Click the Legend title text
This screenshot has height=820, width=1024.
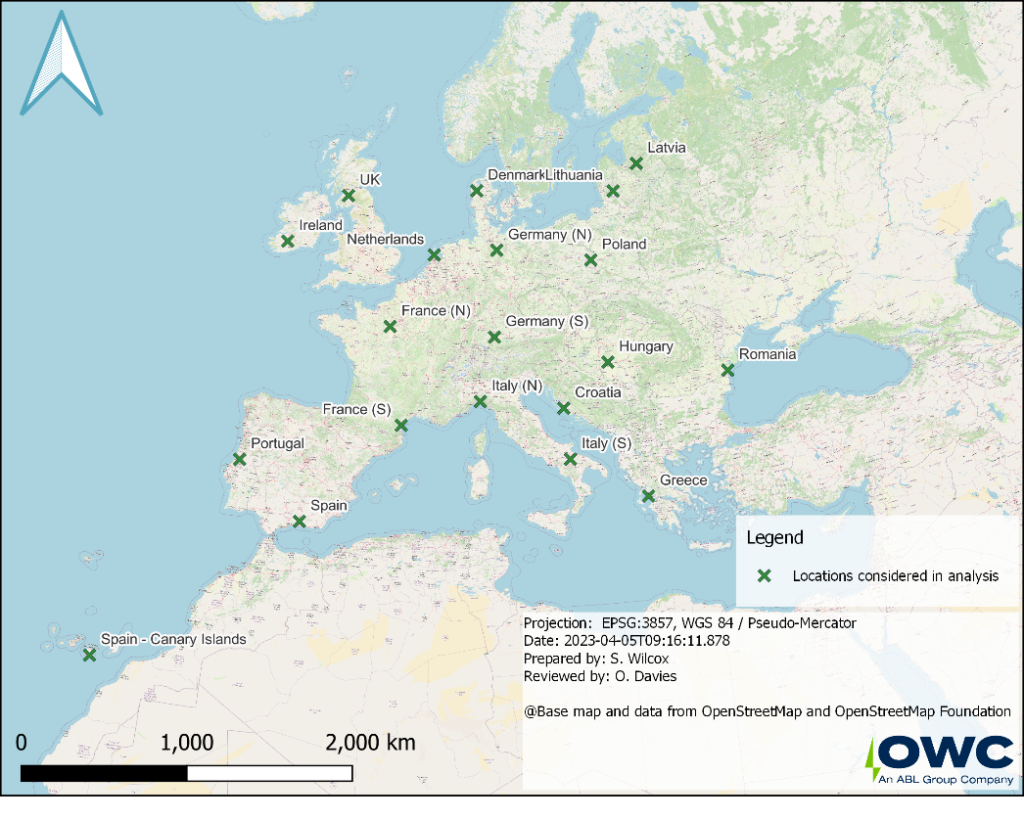[x=775, y=538]
